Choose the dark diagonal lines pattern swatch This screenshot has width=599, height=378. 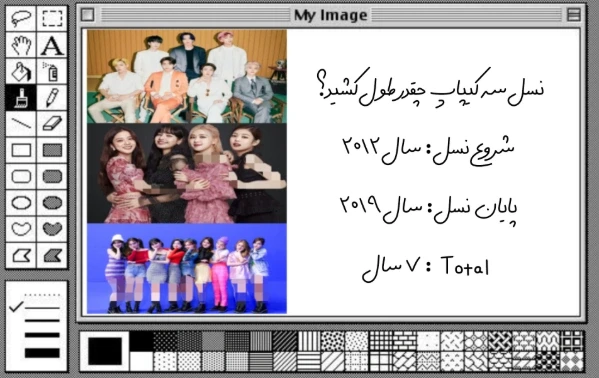click(x=285, y=341)
